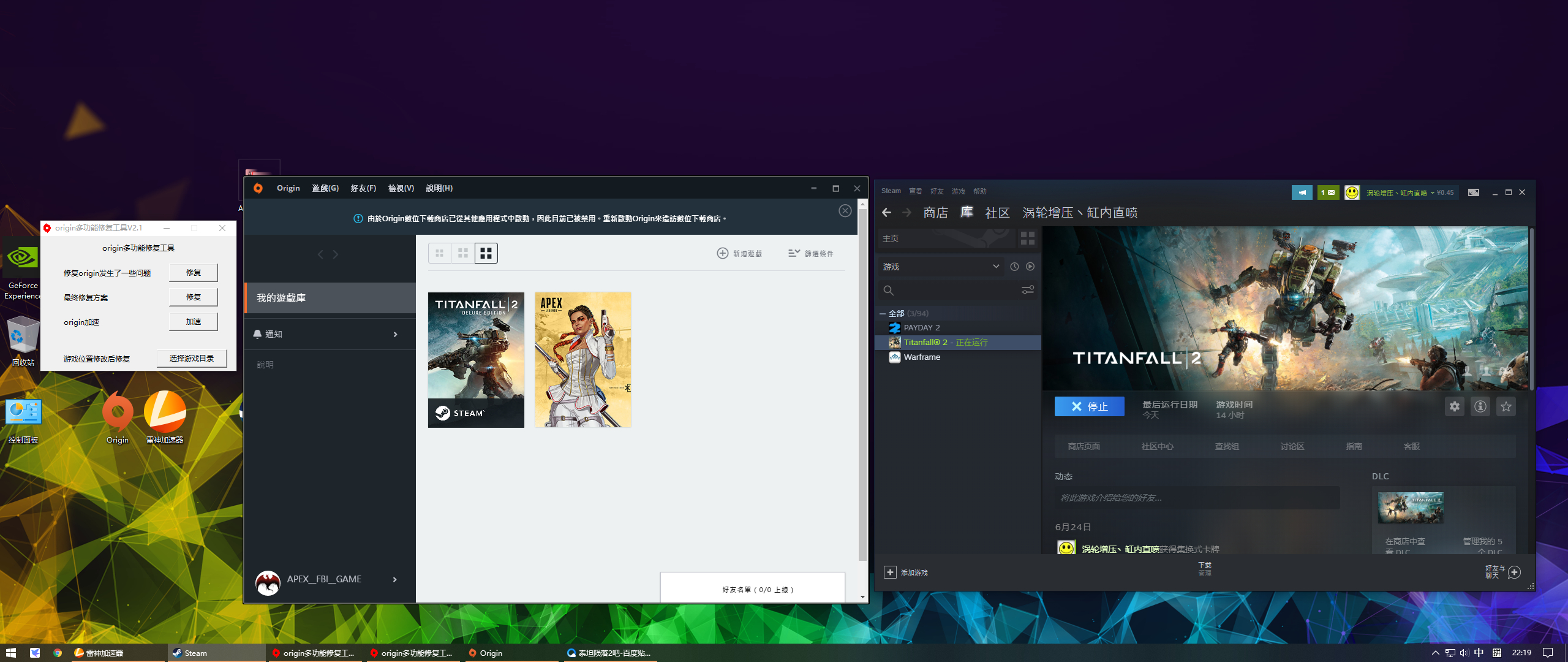Open 好友(F) menu in Origin
Screen dimensions: 1568x662
[363, 188]
